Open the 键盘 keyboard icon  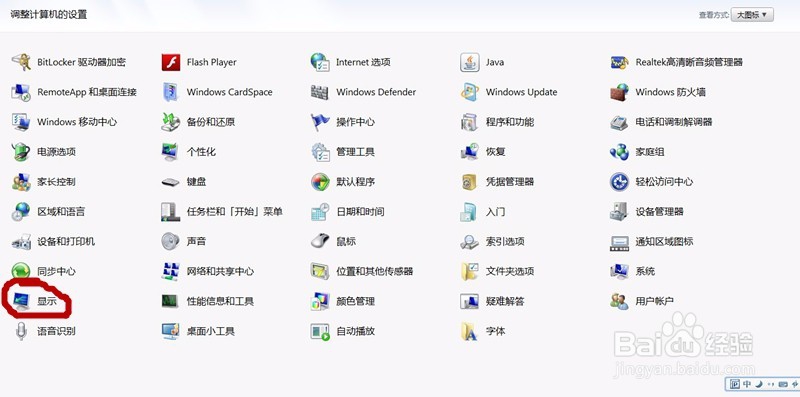pos(171,182)
